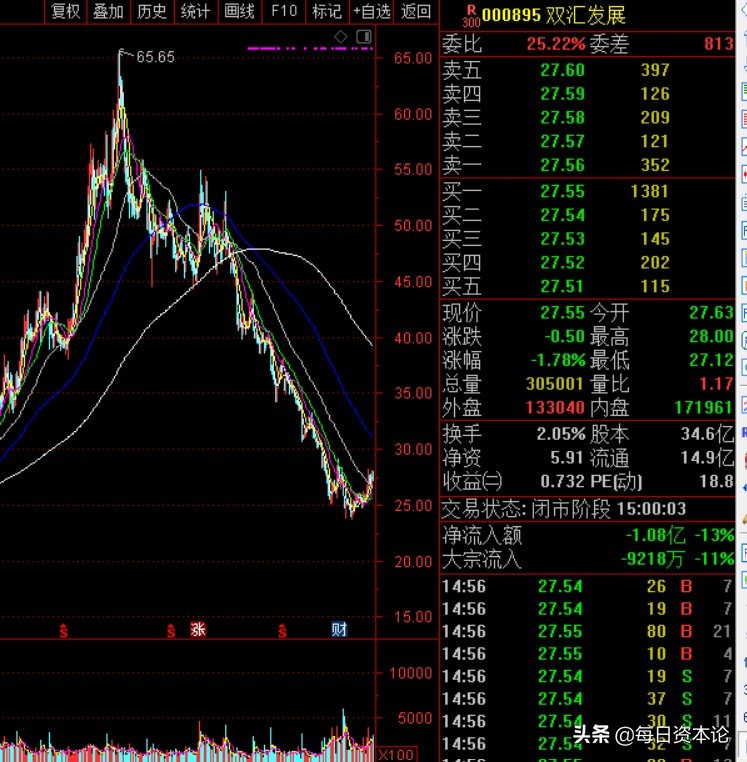Select stock title 000895 双汇发展
The height and width of the screenshot is (762, 747).
553,16
